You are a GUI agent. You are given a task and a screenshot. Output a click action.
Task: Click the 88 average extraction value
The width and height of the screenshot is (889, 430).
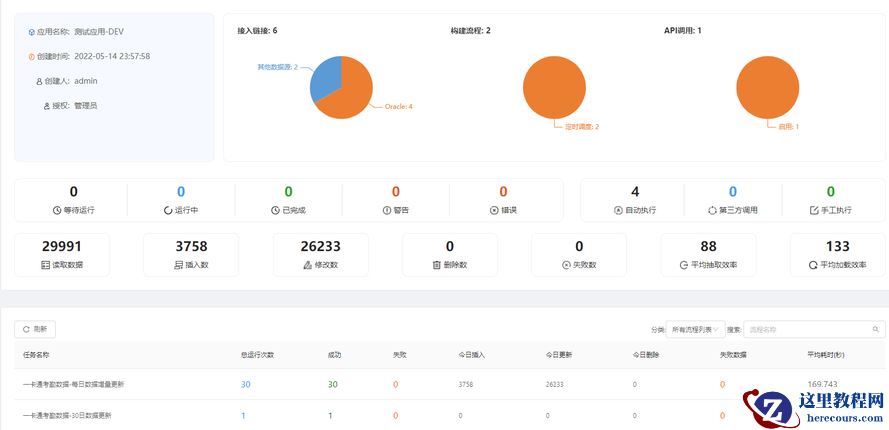coord(708,247)
